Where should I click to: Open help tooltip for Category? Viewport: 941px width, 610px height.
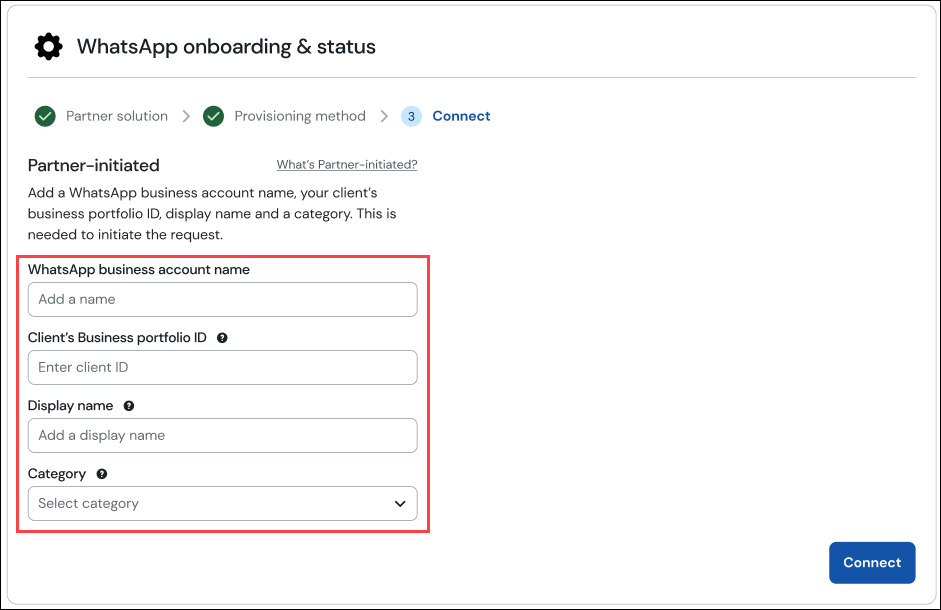pyautogui.click(x=101, y=473)
